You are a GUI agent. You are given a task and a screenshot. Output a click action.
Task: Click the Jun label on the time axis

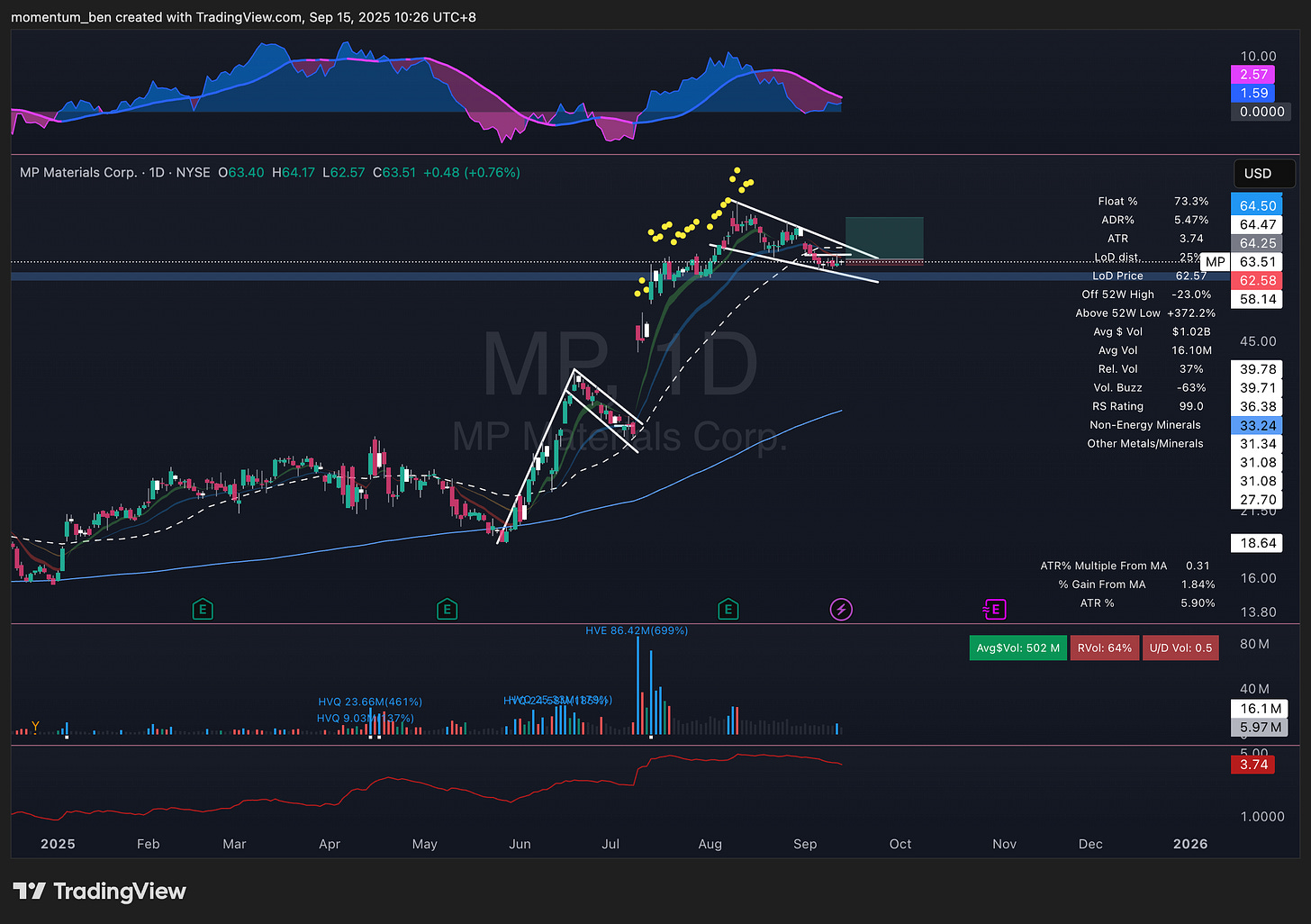coord(520,844)
